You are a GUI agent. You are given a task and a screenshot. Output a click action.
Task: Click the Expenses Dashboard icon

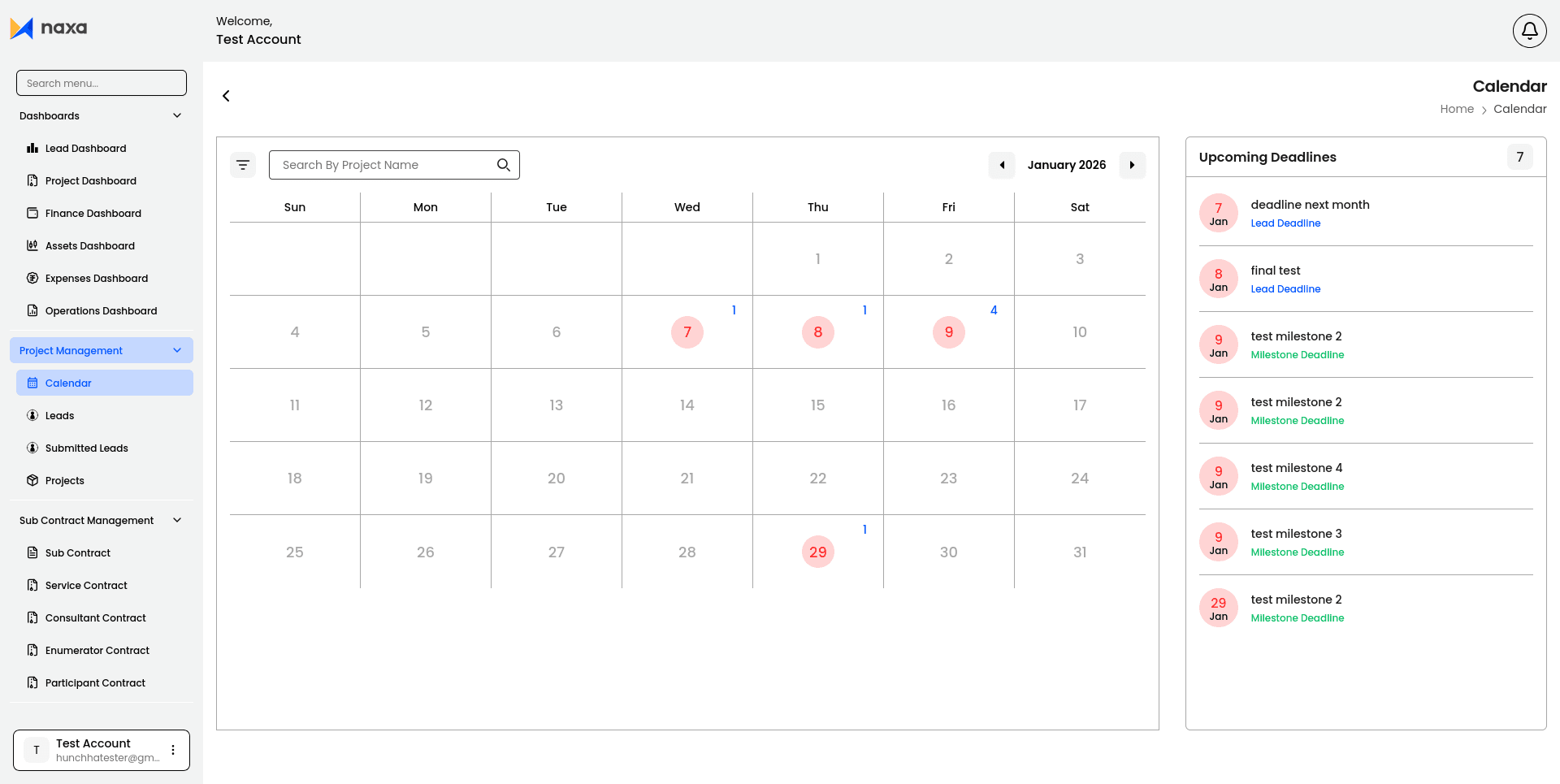point(32,278)
